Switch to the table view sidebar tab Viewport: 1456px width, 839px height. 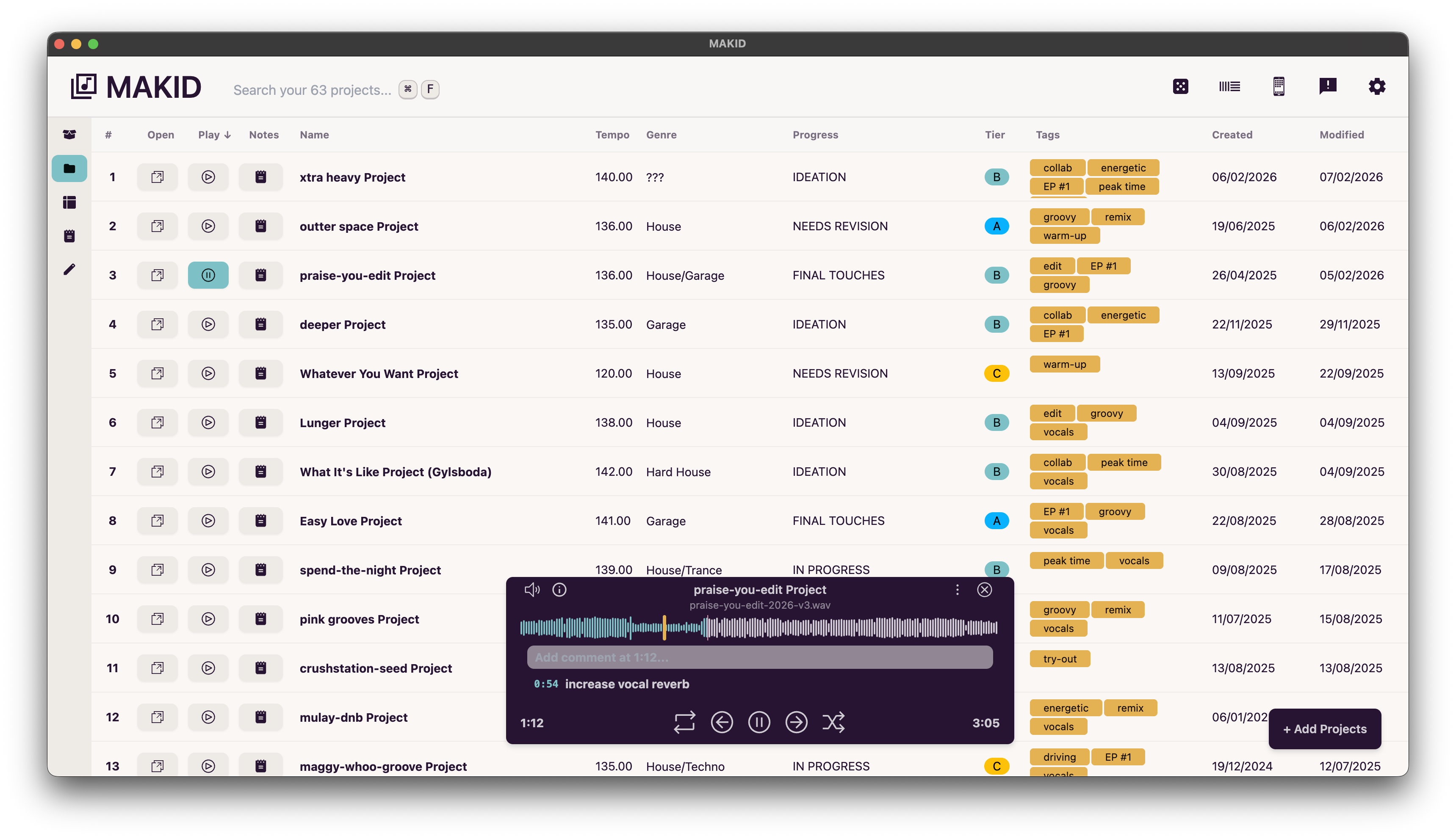click(x=69, y=202)
